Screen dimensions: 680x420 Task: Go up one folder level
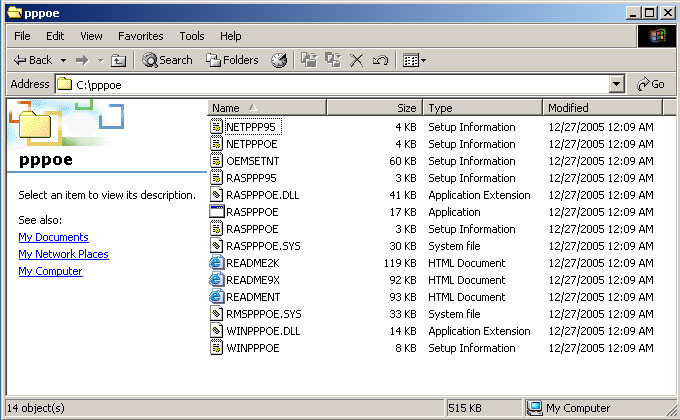[x=118, y=60]
